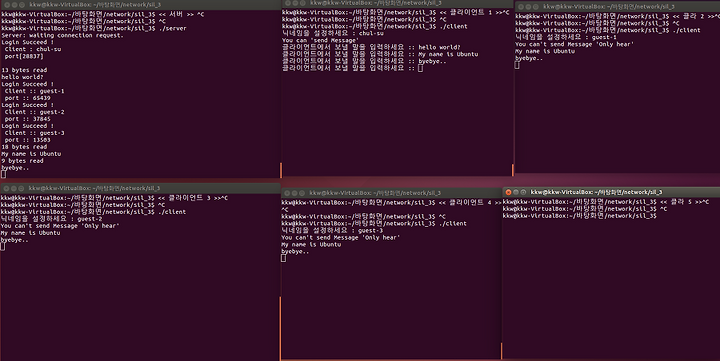720x361 pixels.
Task: Click 'Client : chul-su' in server output
Action: click(33, 49)
